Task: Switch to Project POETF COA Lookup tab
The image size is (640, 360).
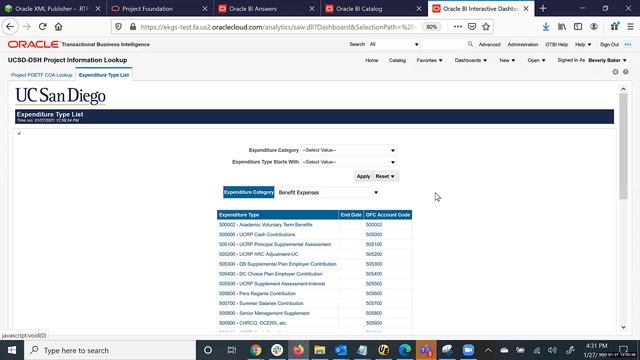Action: [42, 75]
